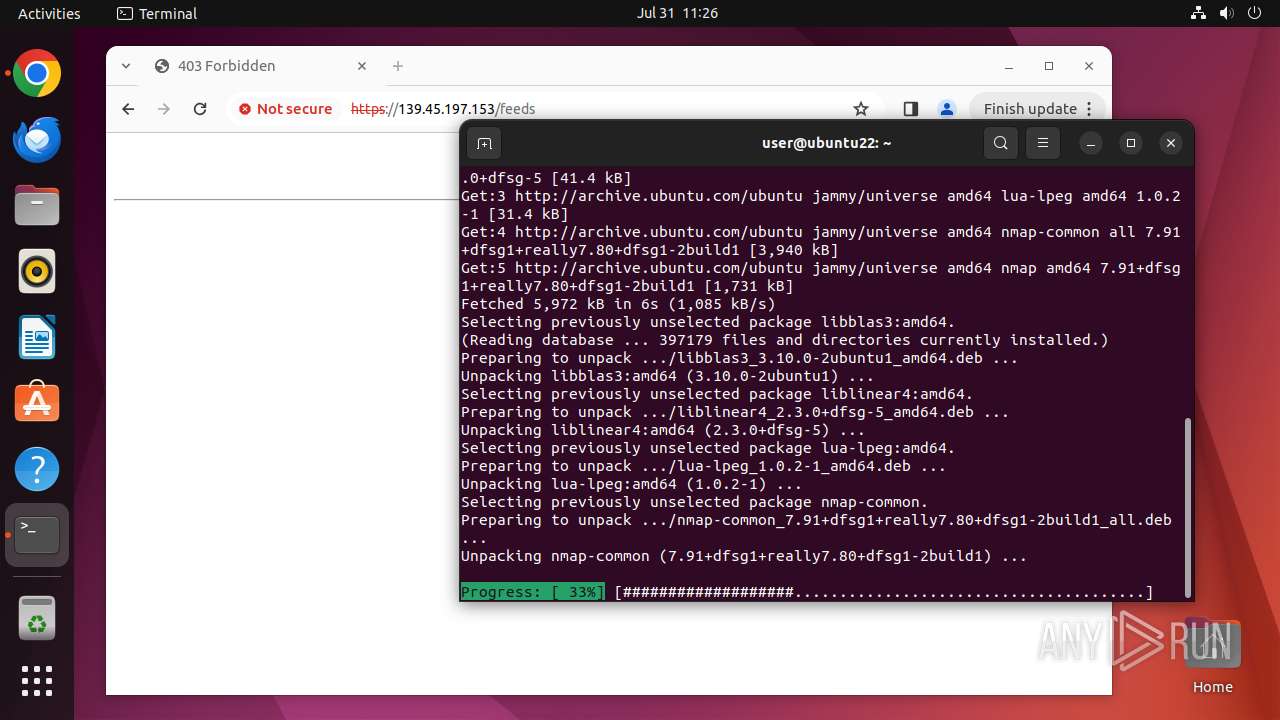
Task: Open the clock and calendar menu
Action: 677,13
